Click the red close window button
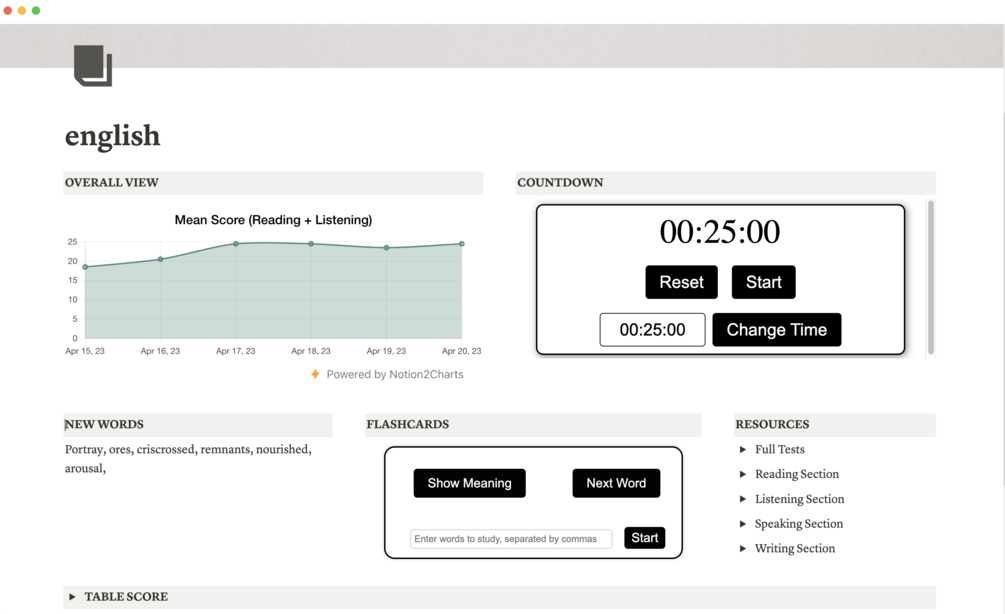Viewport: 1005px width, 614px height. click(8, 10)
